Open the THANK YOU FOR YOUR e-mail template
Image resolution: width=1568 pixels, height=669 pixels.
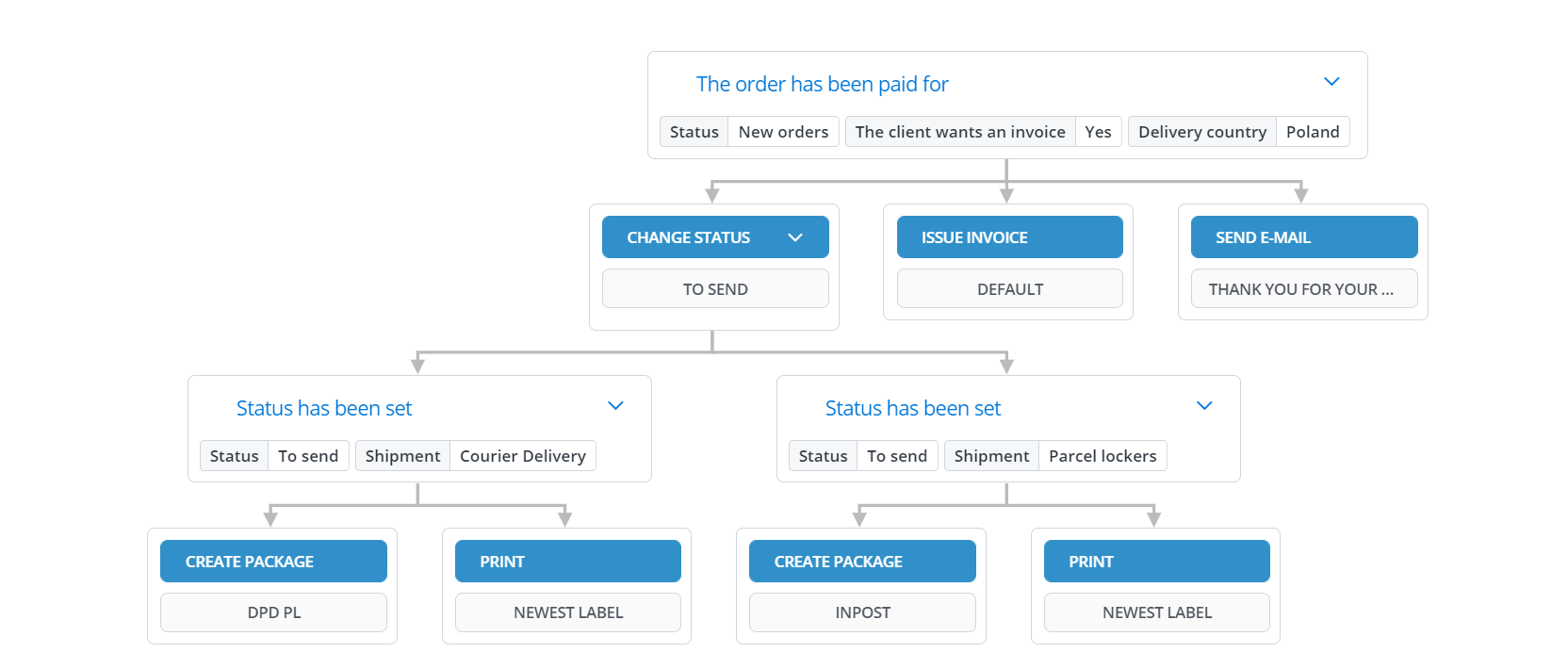1304,289
